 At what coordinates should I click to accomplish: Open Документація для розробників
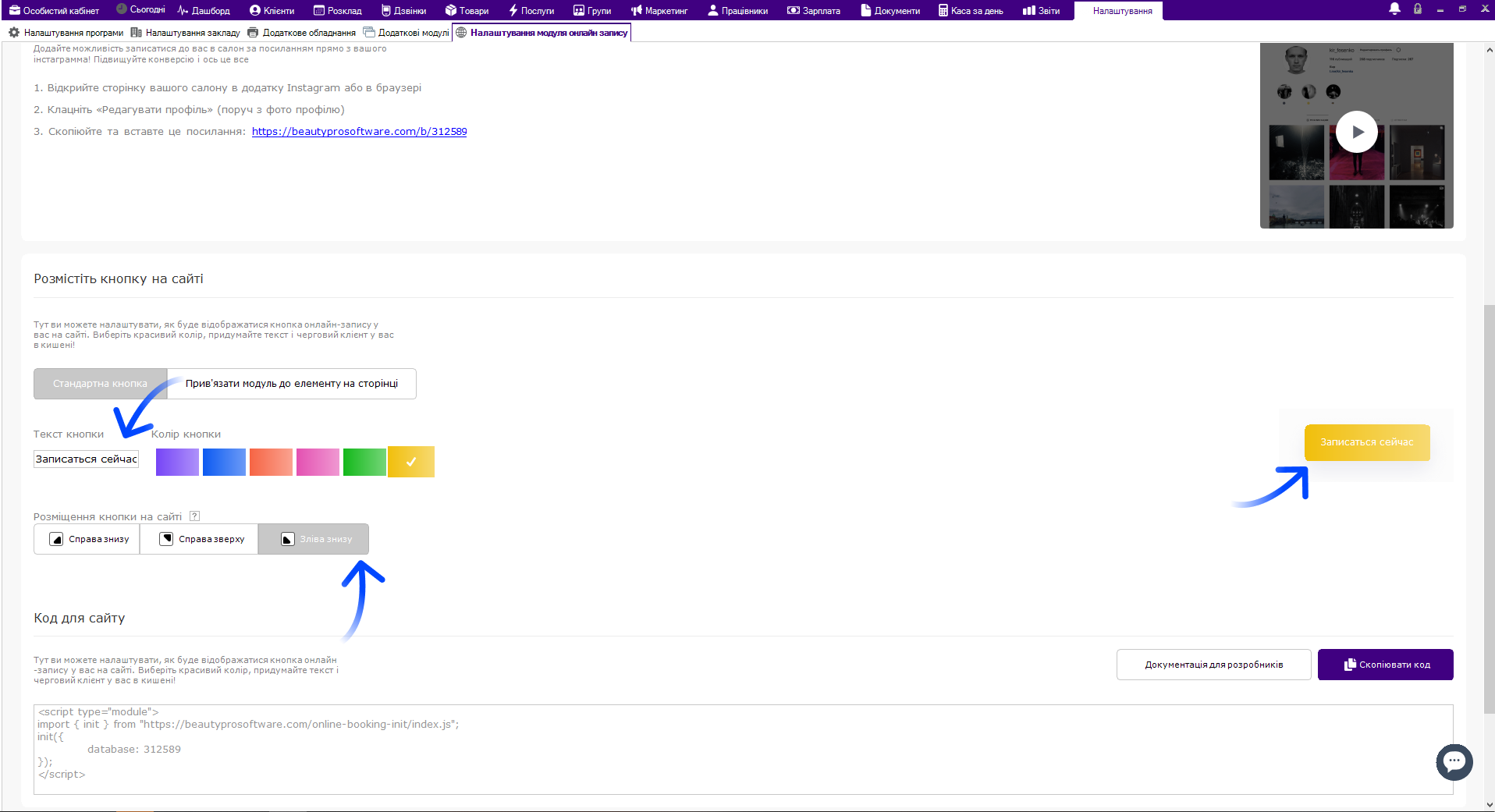(x=1214, y=665)
